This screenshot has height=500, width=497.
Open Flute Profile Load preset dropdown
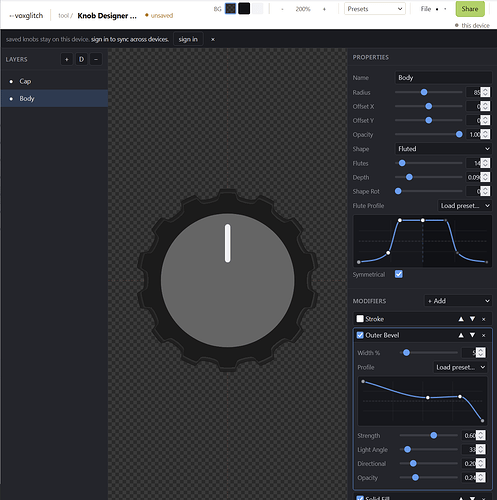(x=465, y=206)
